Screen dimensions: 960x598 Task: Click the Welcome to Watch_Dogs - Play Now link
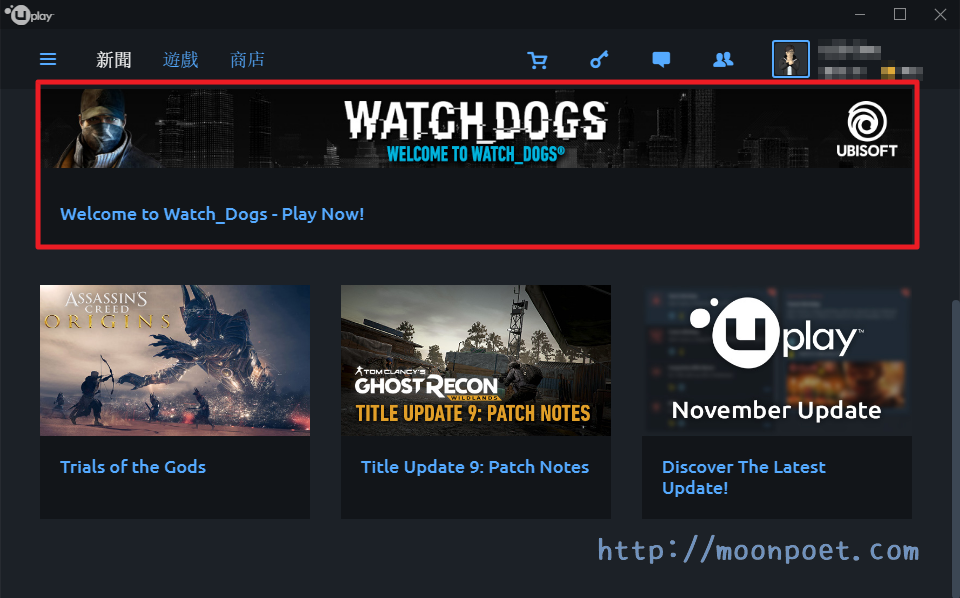(x=212, y=213)
